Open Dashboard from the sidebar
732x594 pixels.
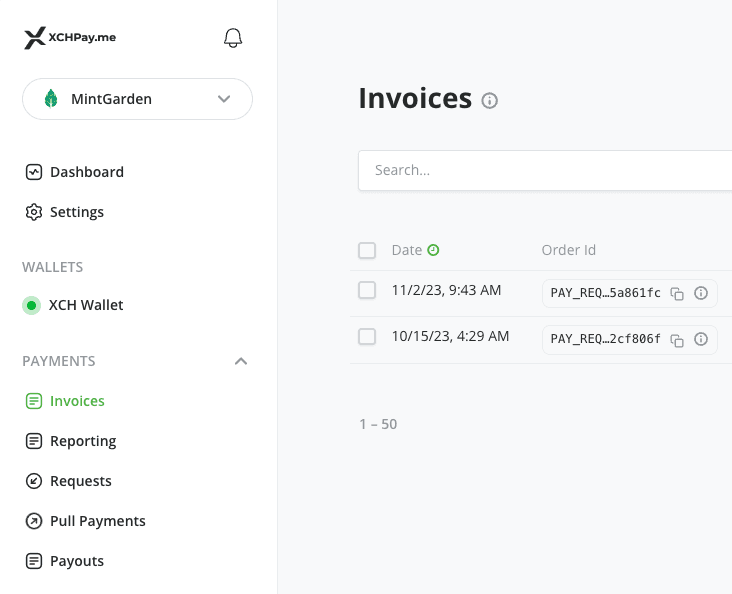(86, 172)
